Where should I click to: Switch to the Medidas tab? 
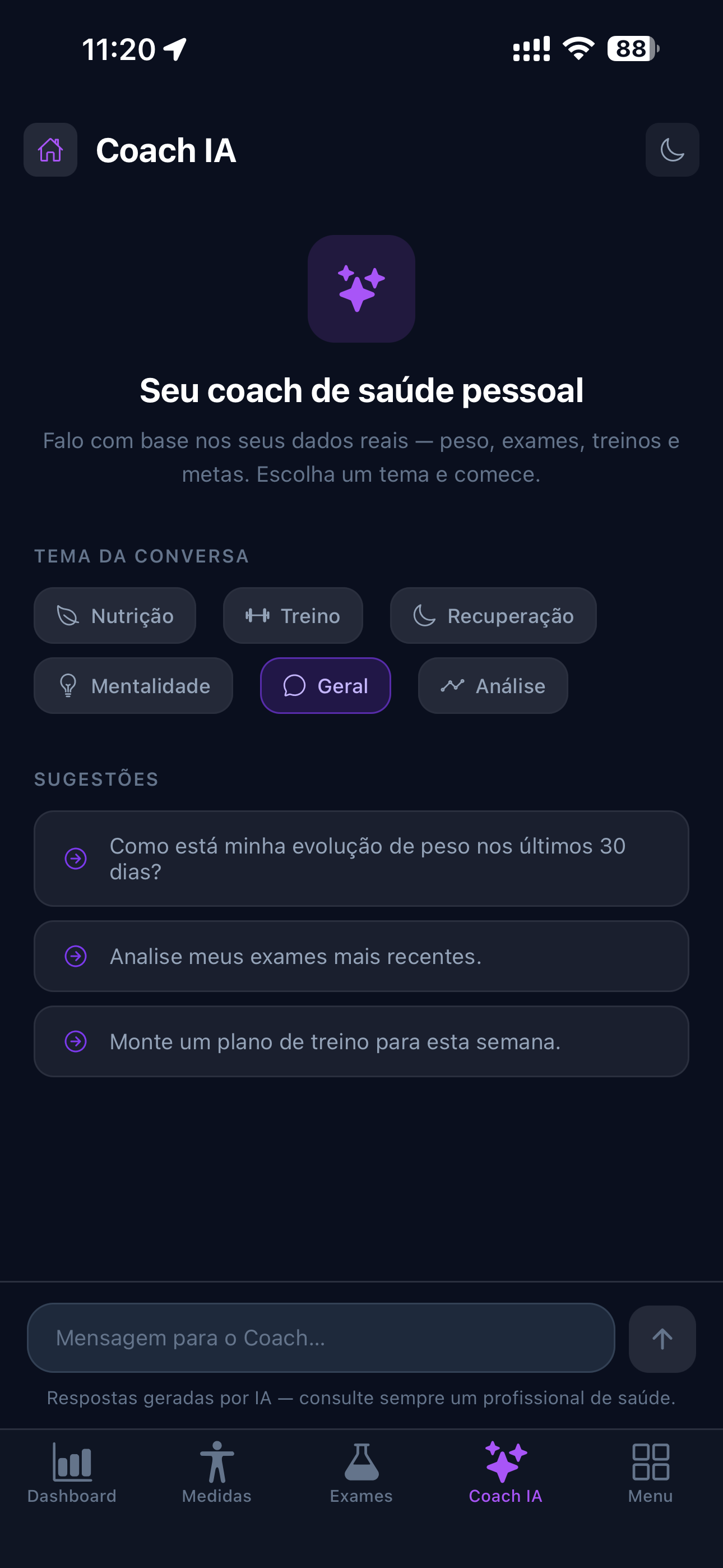[x=217, y=1473]
